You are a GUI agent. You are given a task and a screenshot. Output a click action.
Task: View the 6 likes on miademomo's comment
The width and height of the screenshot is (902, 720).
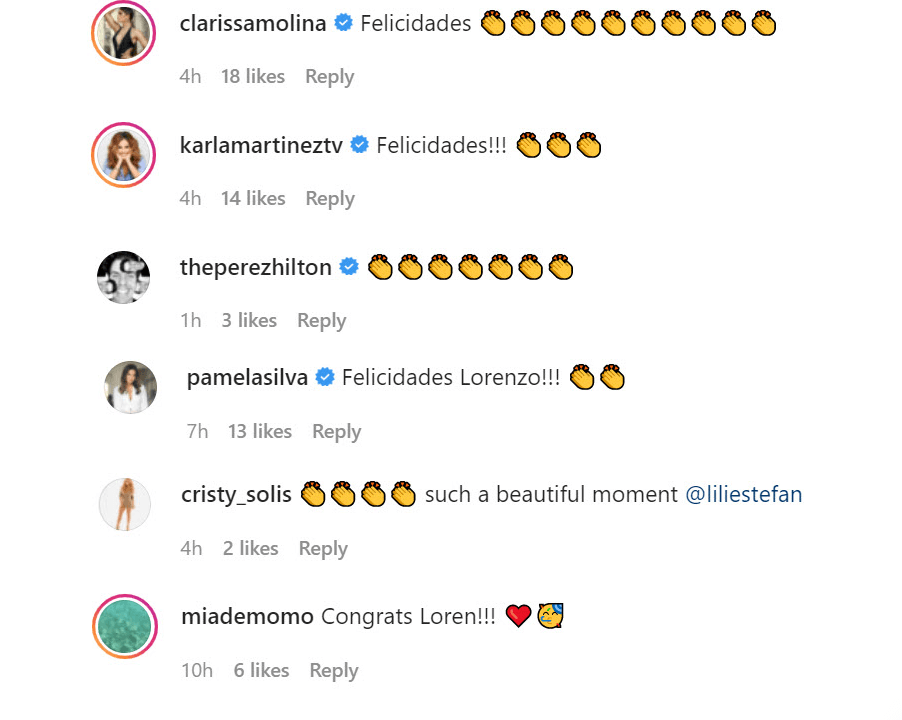click(261, 670)
